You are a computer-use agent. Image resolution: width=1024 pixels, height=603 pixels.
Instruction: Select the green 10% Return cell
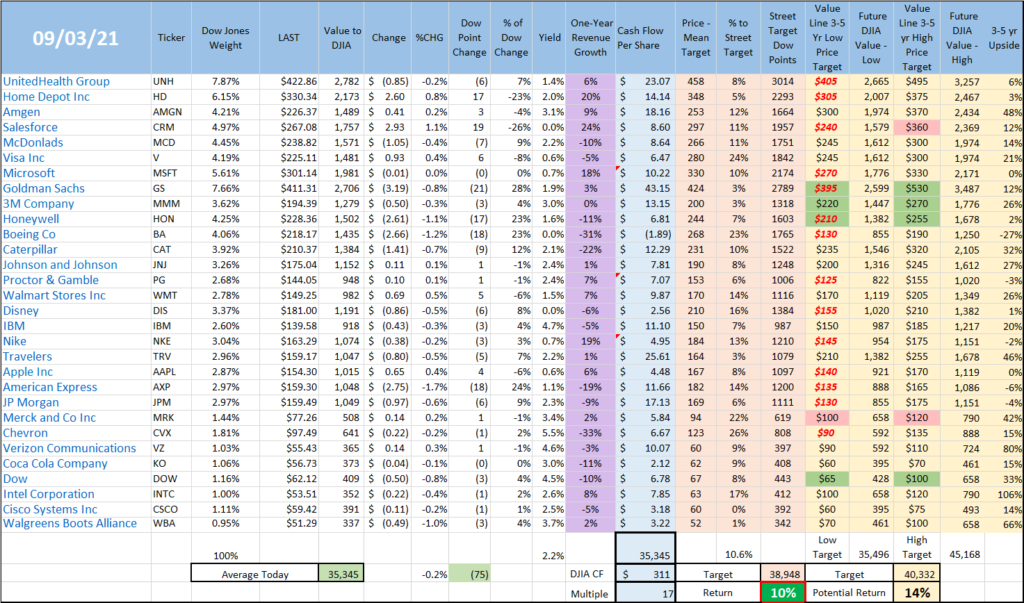[x=782, y=593]
